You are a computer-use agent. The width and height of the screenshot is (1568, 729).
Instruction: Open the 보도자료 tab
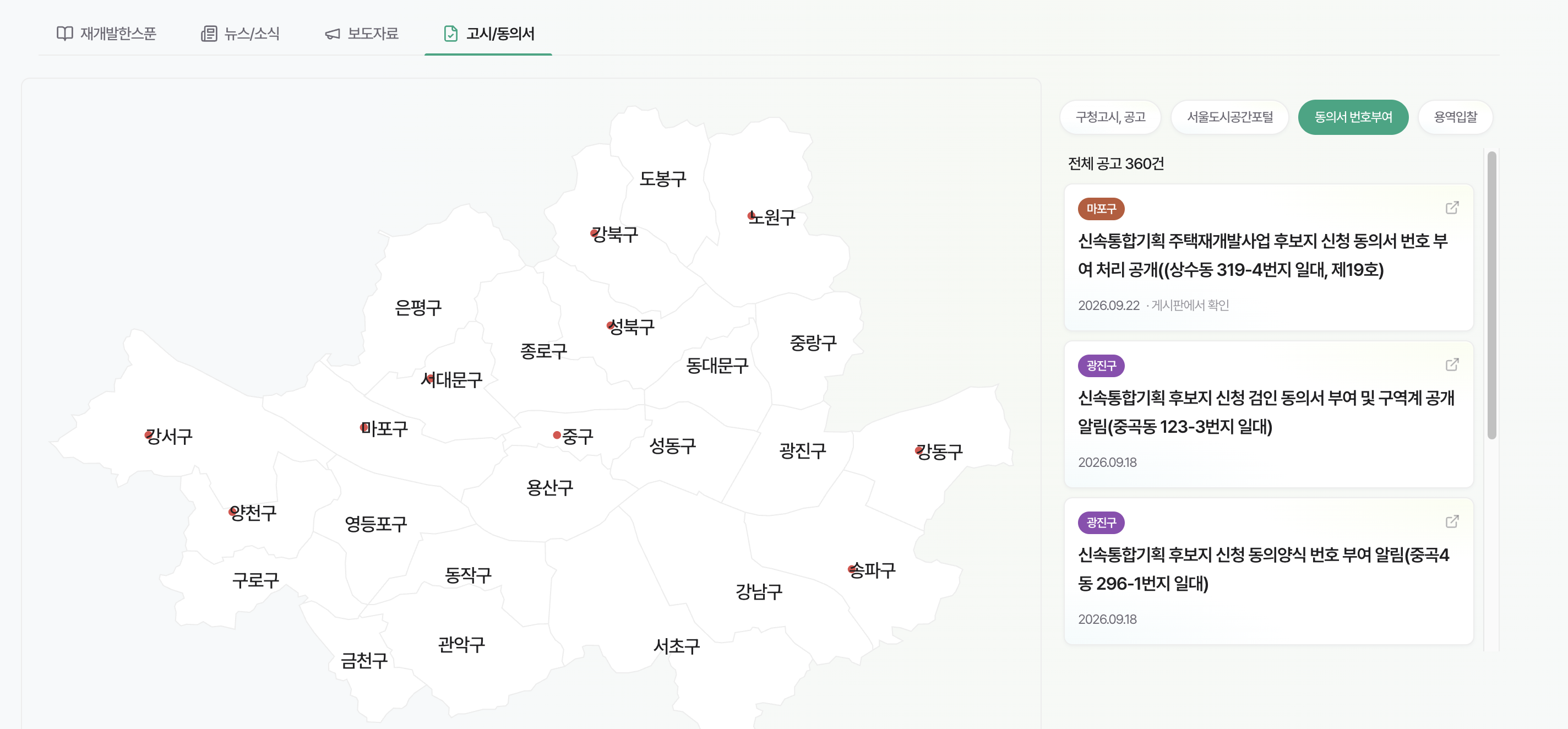click(x=362, y=34)
